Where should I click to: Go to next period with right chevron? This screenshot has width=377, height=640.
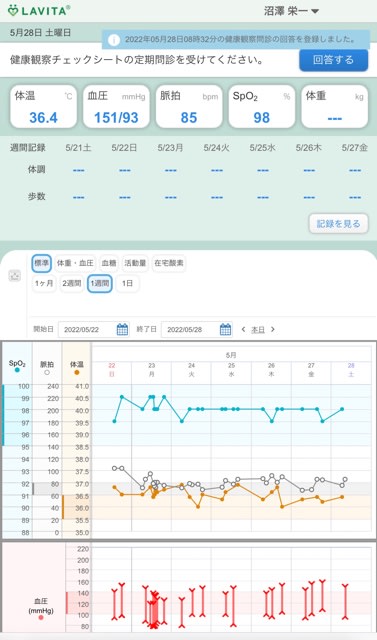pyautogui.click(x=273, y=329)
